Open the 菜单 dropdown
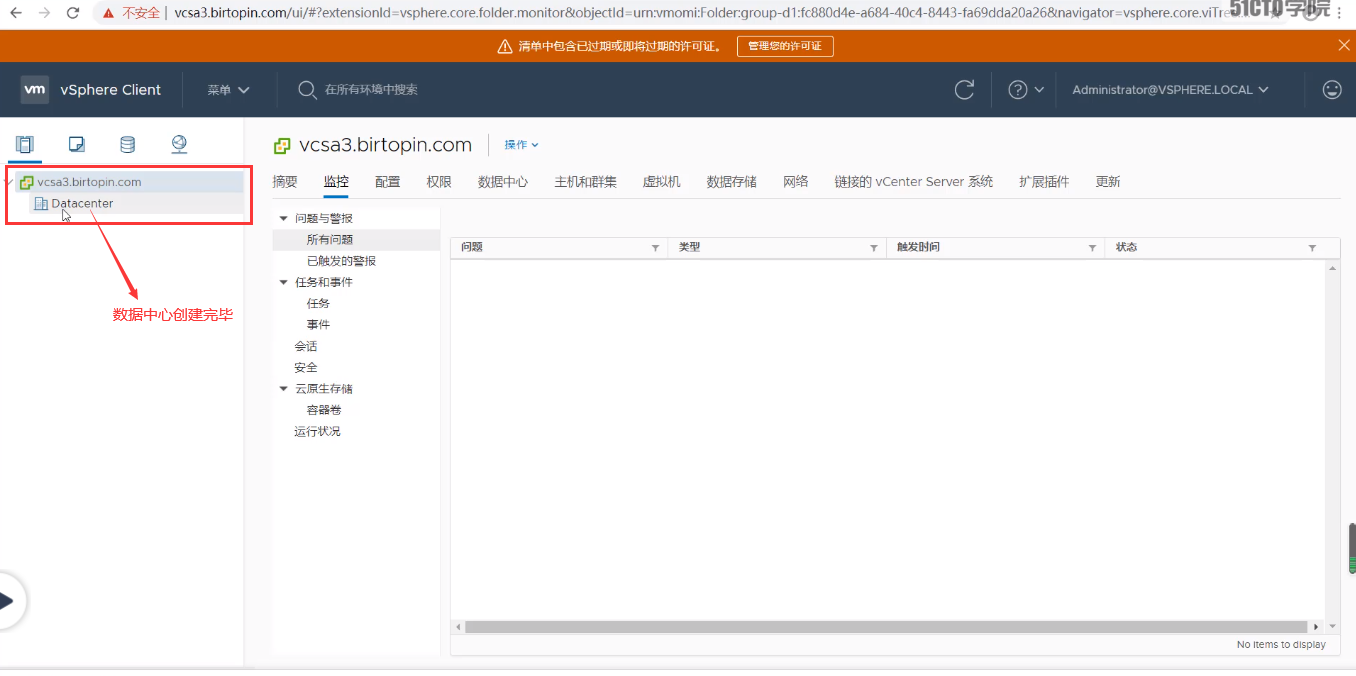This screenshot has width=1356, height=676. (228, 90)
